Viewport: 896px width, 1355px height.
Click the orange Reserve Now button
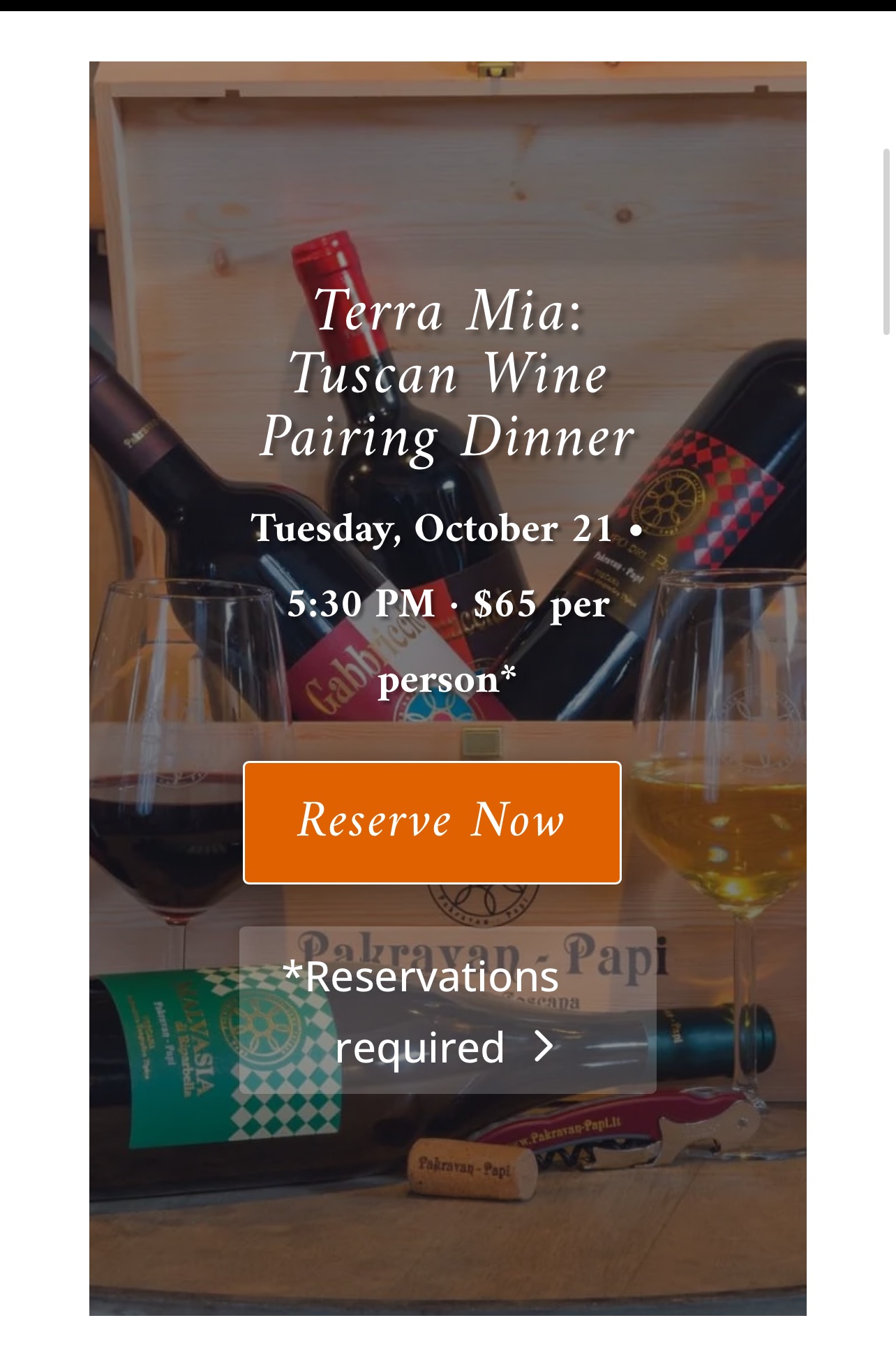[x=432, y=822]
